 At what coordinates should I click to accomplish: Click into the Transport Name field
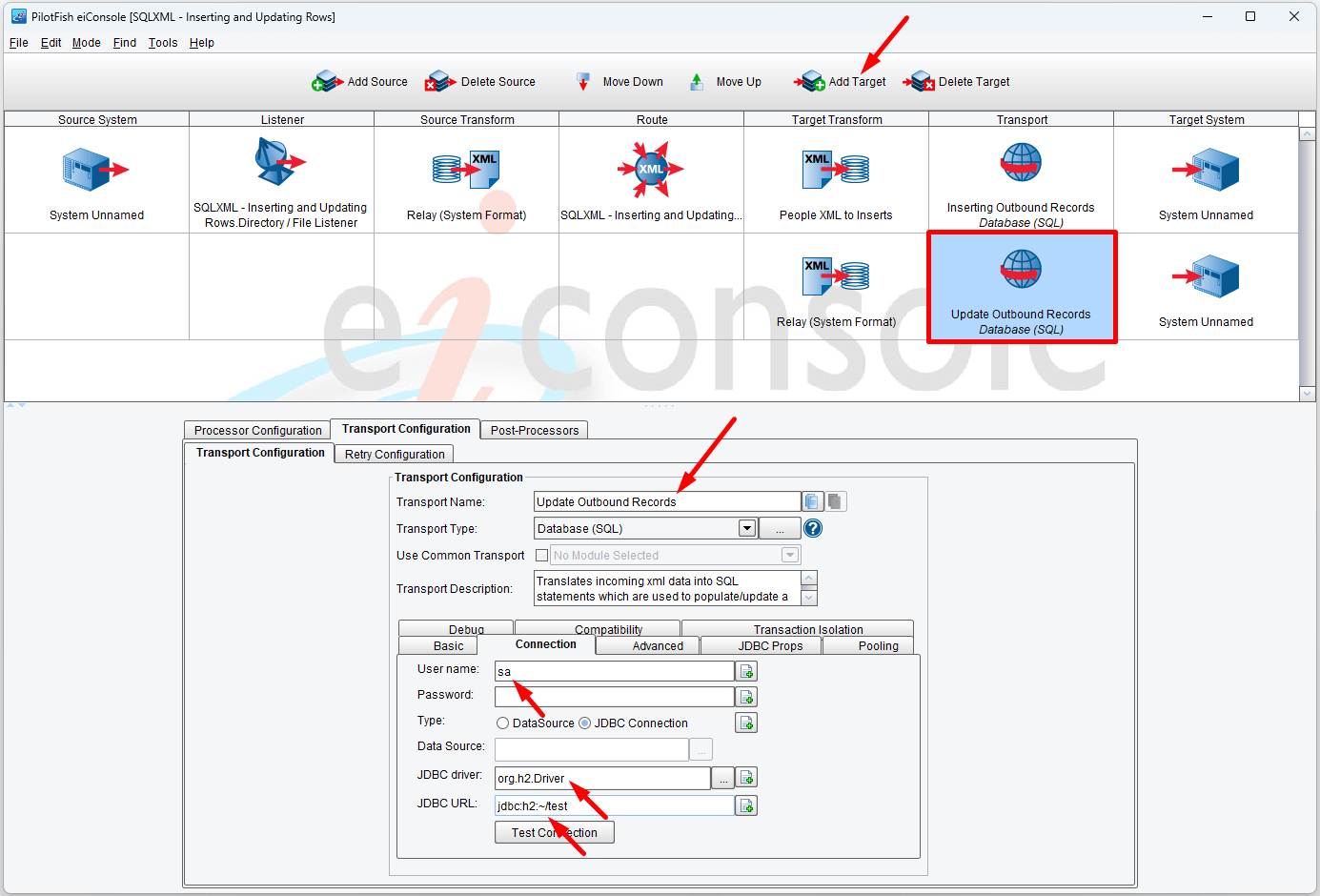pos(667,501)
